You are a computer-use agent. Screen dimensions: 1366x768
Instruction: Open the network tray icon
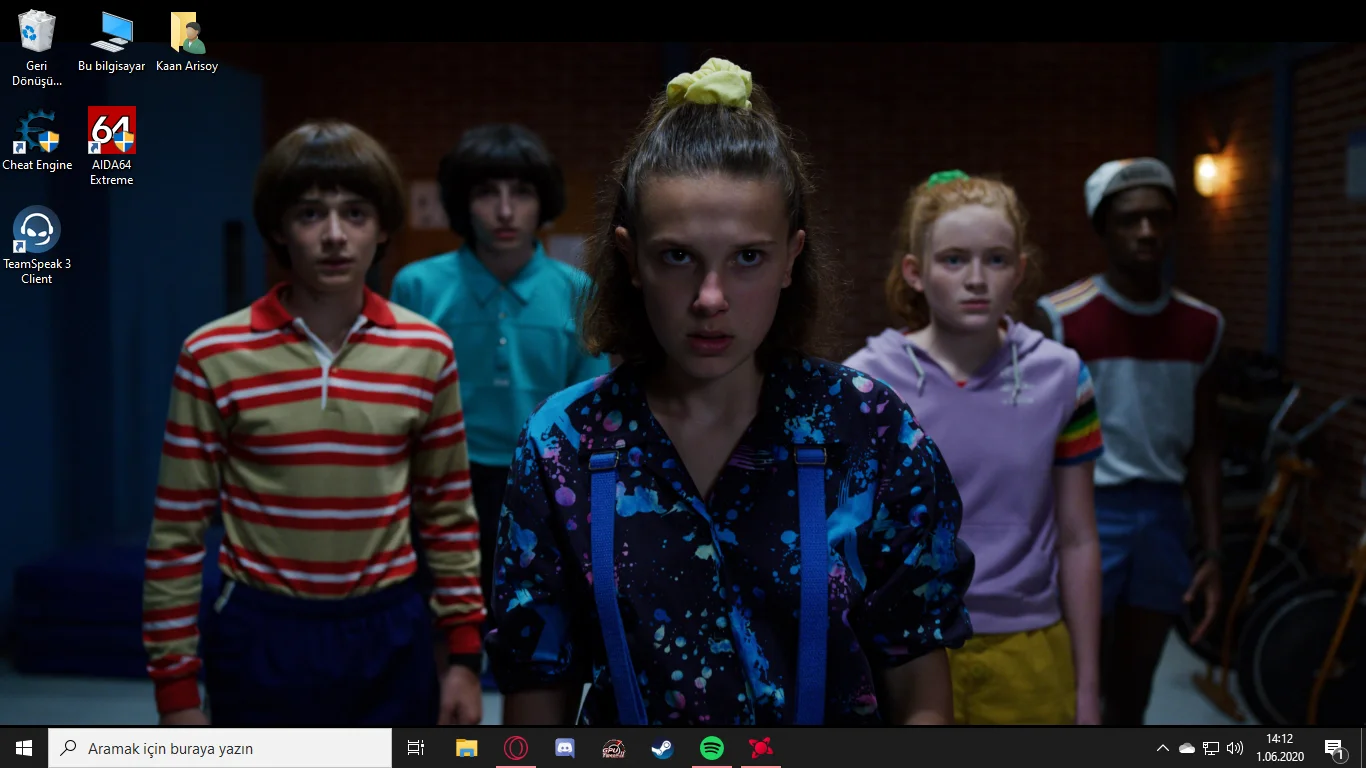[x=1211, y=748]
